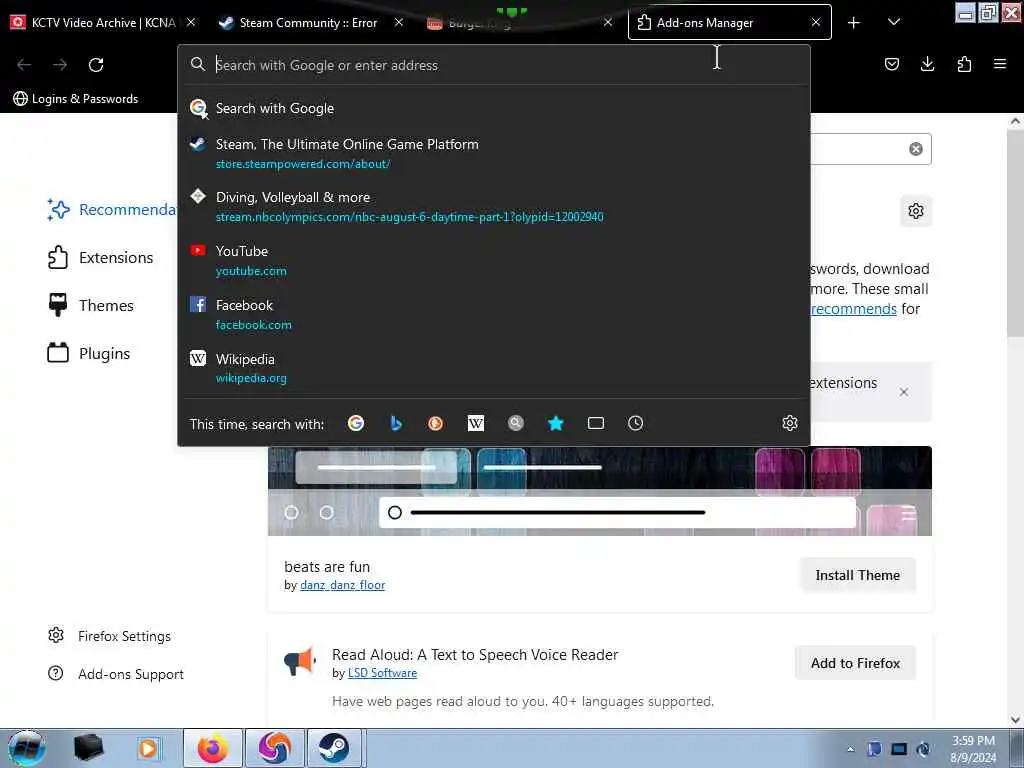The width and height of the screenshot is (1024, 768).
Task: Open a new tab
Action: [854, 23]
